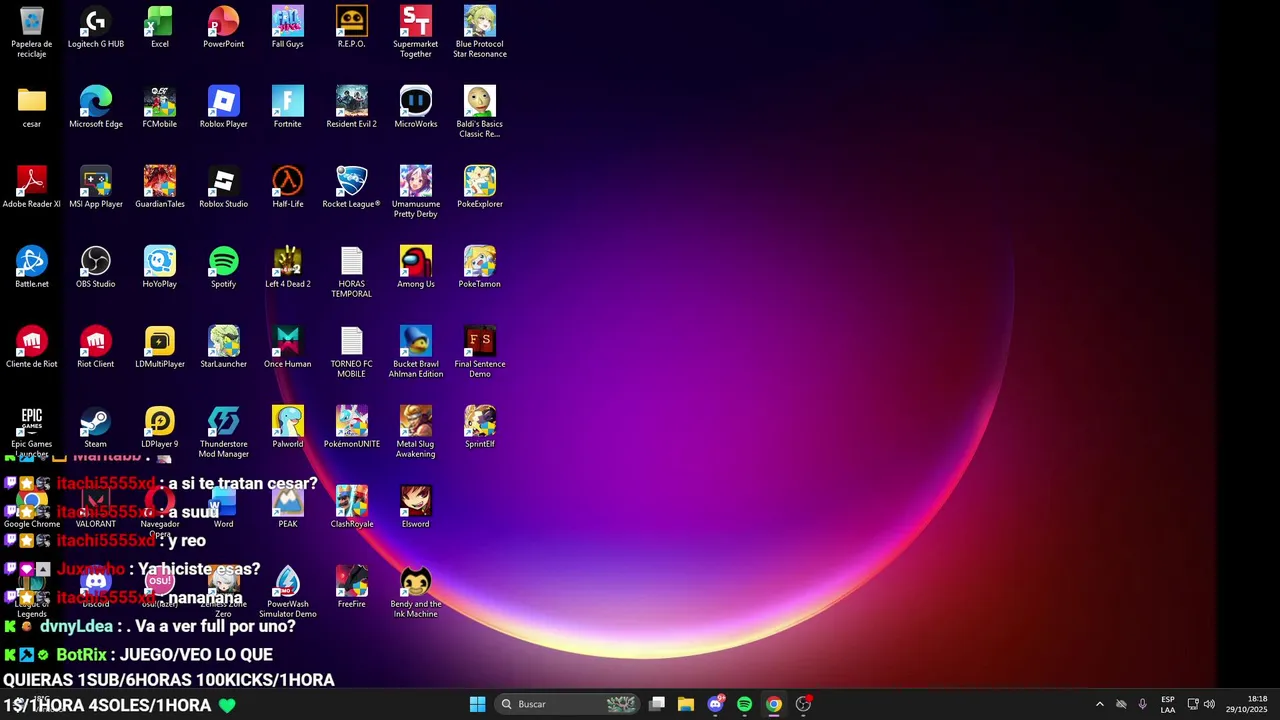Select the Half-Life icon
The height and width of the screenshot is (720, 1280).
pyautogui.click(x=288, y=187)
